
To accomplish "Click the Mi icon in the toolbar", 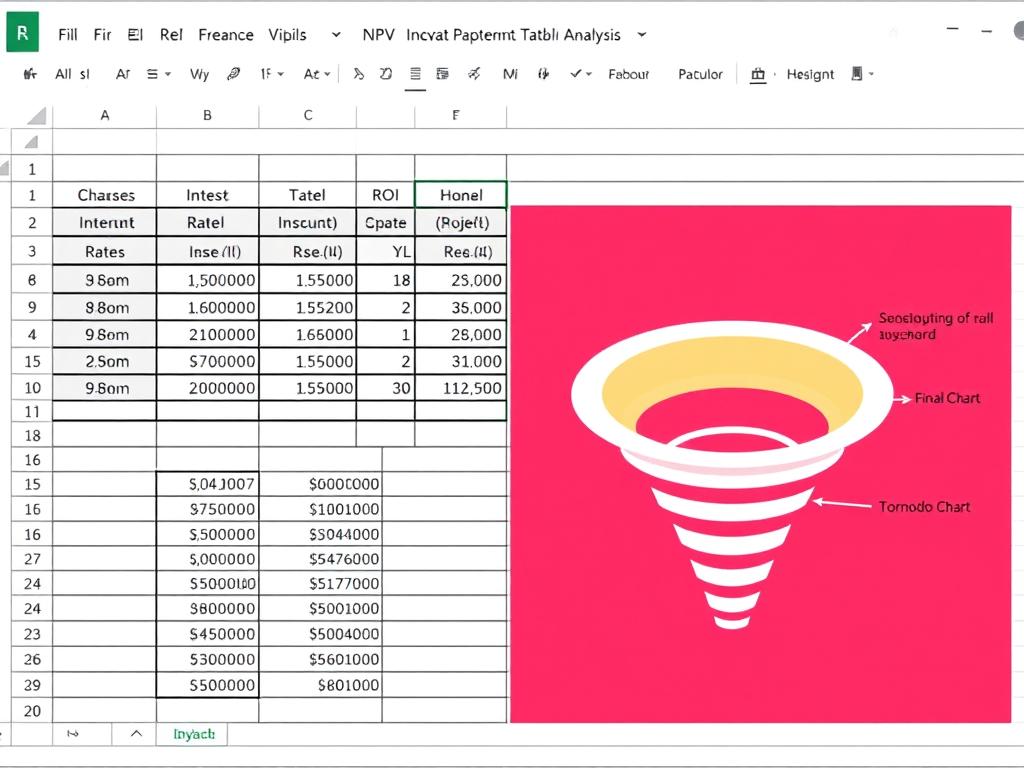I will click(512, 73).
